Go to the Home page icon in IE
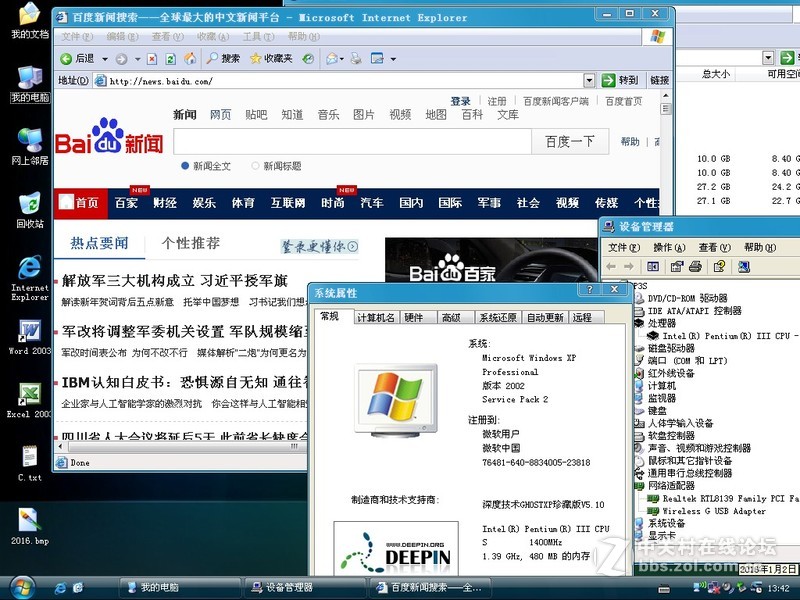 pyautogui.click(x=190, y=59)
